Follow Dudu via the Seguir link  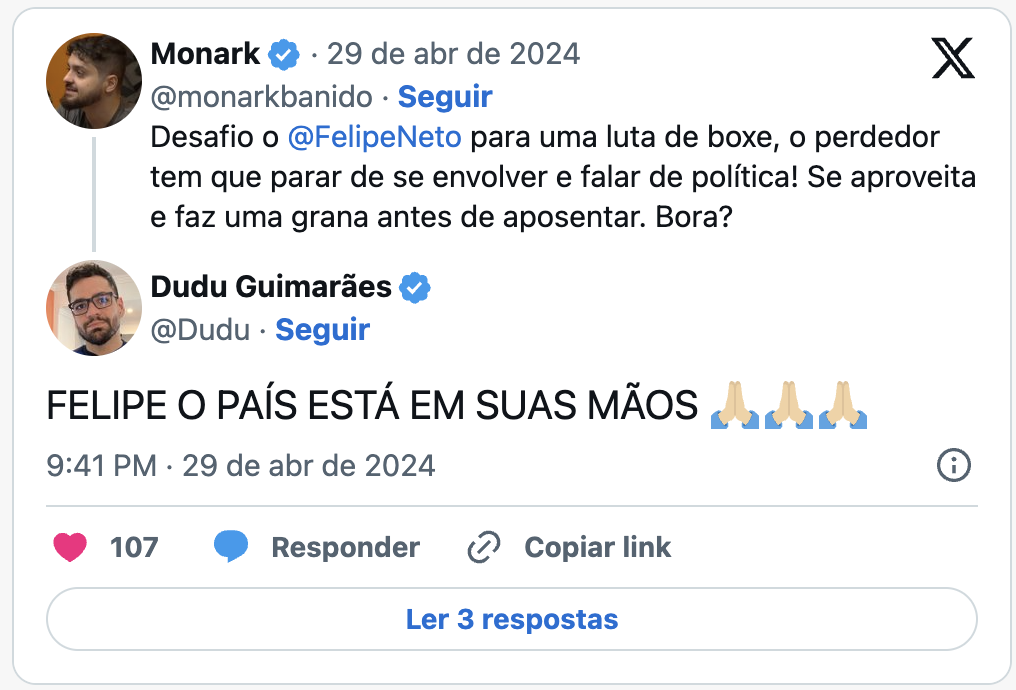pos(322,330)
